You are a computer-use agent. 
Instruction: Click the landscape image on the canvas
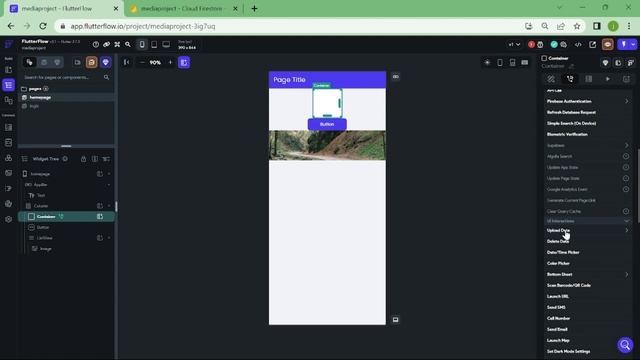coord(327,145)
